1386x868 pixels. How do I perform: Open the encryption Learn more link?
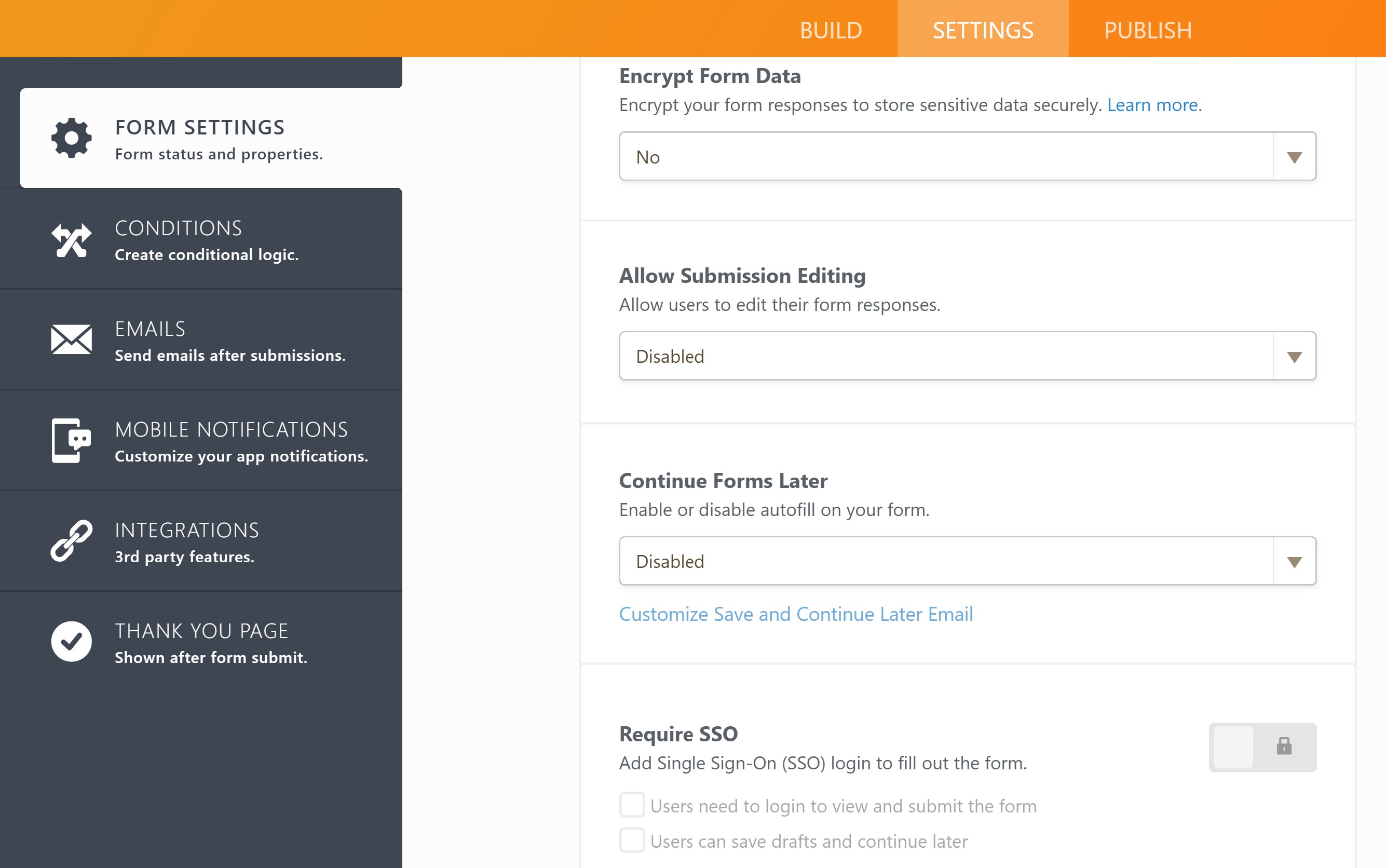tap(1154, 104)
